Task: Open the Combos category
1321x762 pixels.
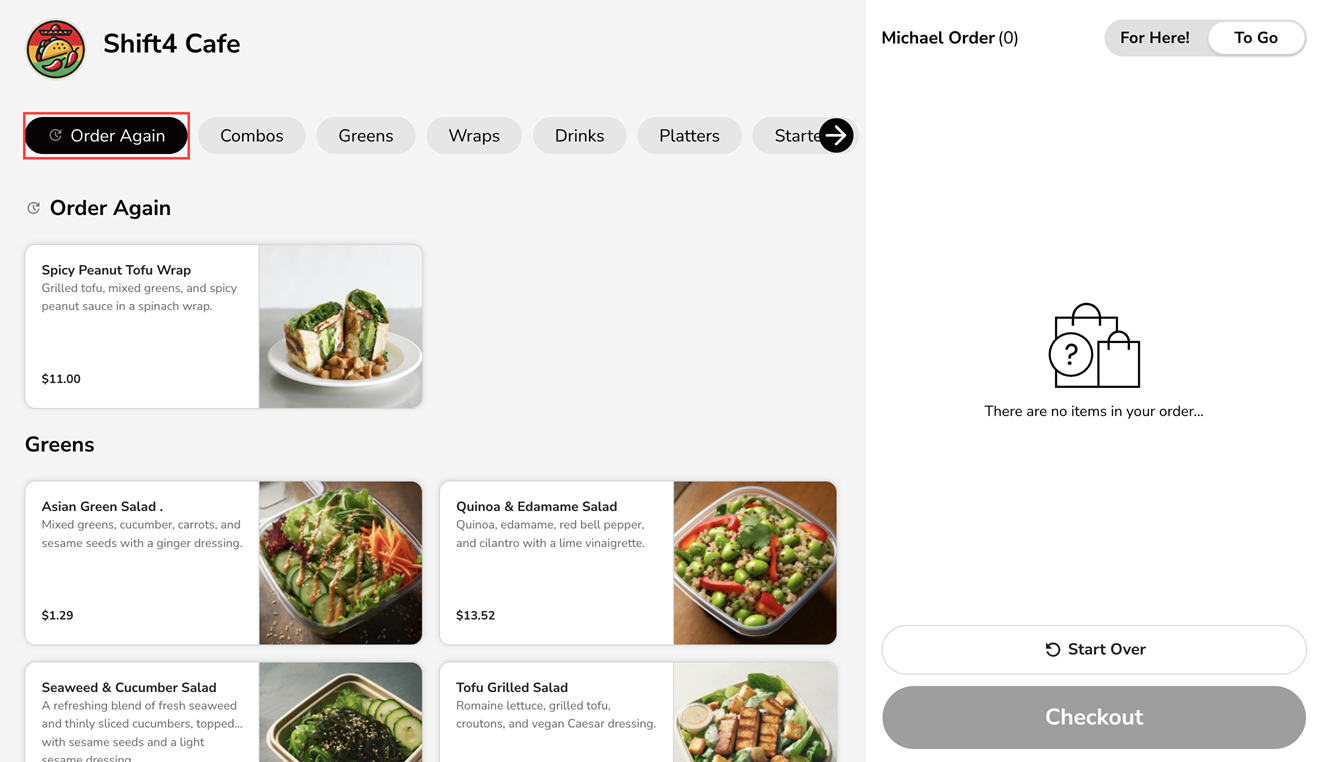Action: (252, 135)
